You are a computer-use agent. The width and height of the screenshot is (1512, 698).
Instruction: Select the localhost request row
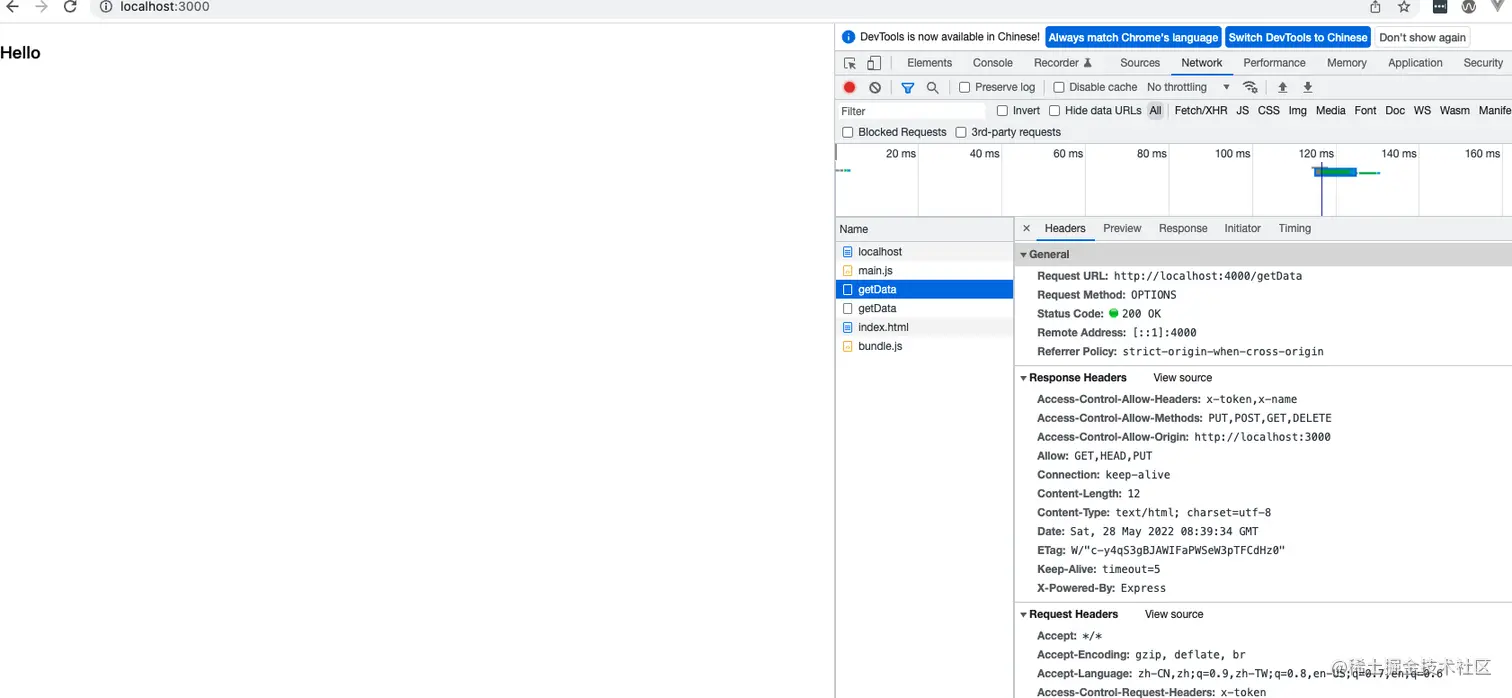pos(924,252)
